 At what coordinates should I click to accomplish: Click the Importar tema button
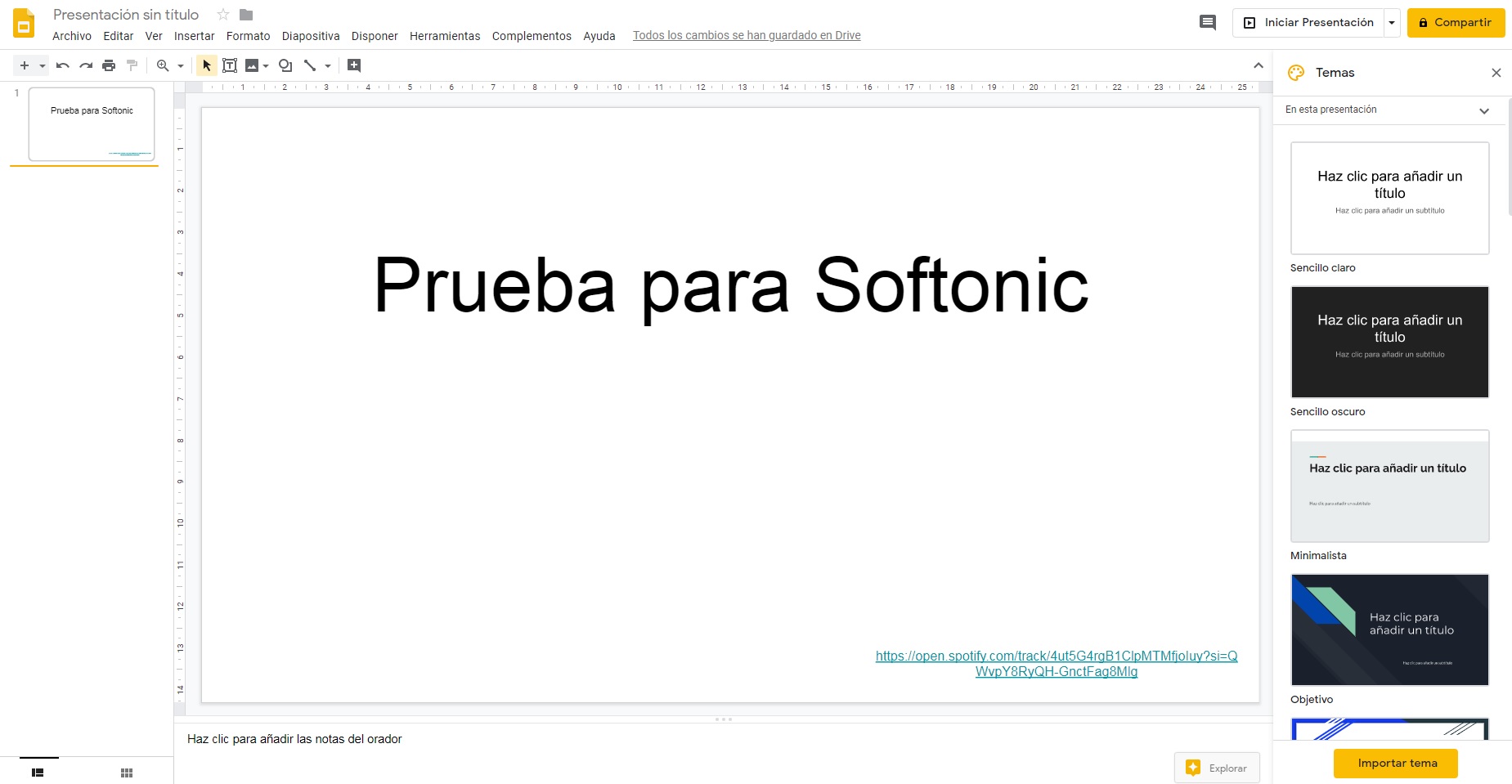click(1396, 764)
